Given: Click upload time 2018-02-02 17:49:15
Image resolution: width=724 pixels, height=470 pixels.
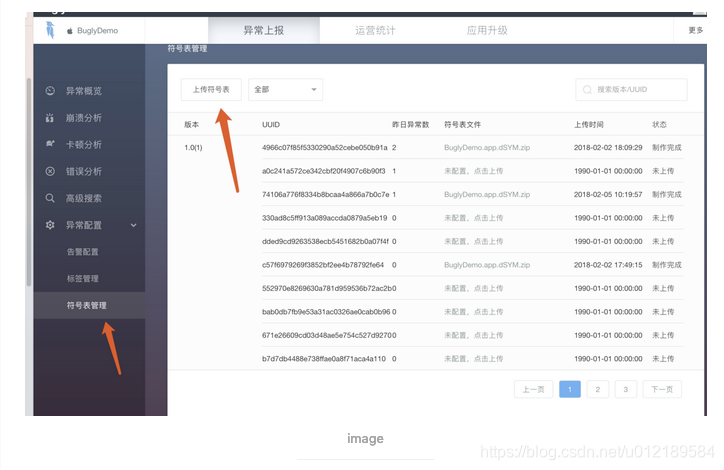Looking at the screenshot, I should click(x=608, y=265).
